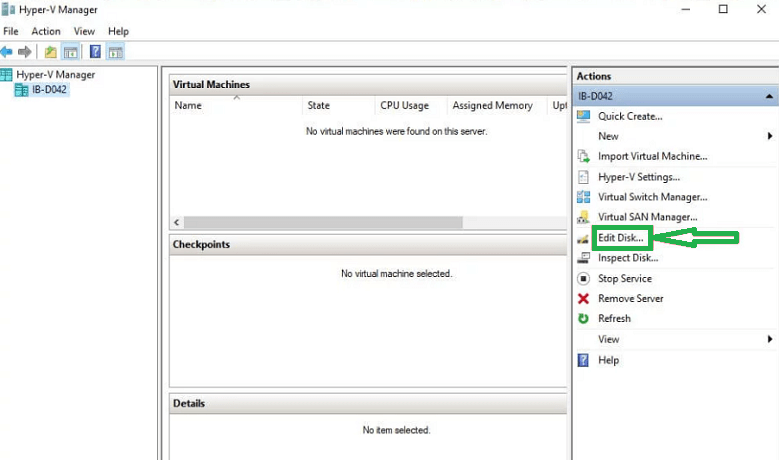Viewport: 779px width, 460px height.
Task: Sort by the Name column header
Action: click(x=236, y=105)
